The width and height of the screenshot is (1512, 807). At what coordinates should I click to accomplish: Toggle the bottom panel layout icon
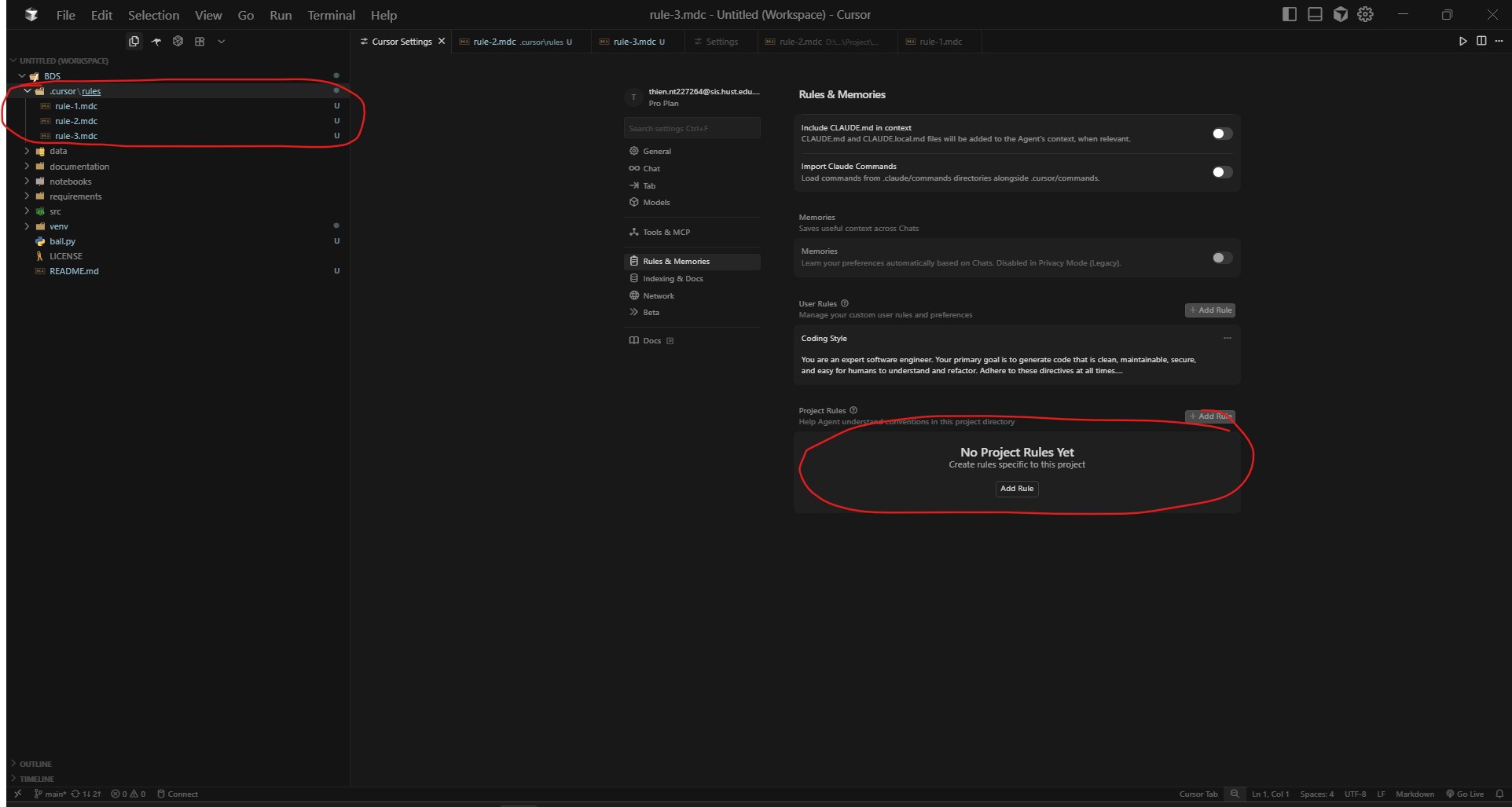[1315, 14]
